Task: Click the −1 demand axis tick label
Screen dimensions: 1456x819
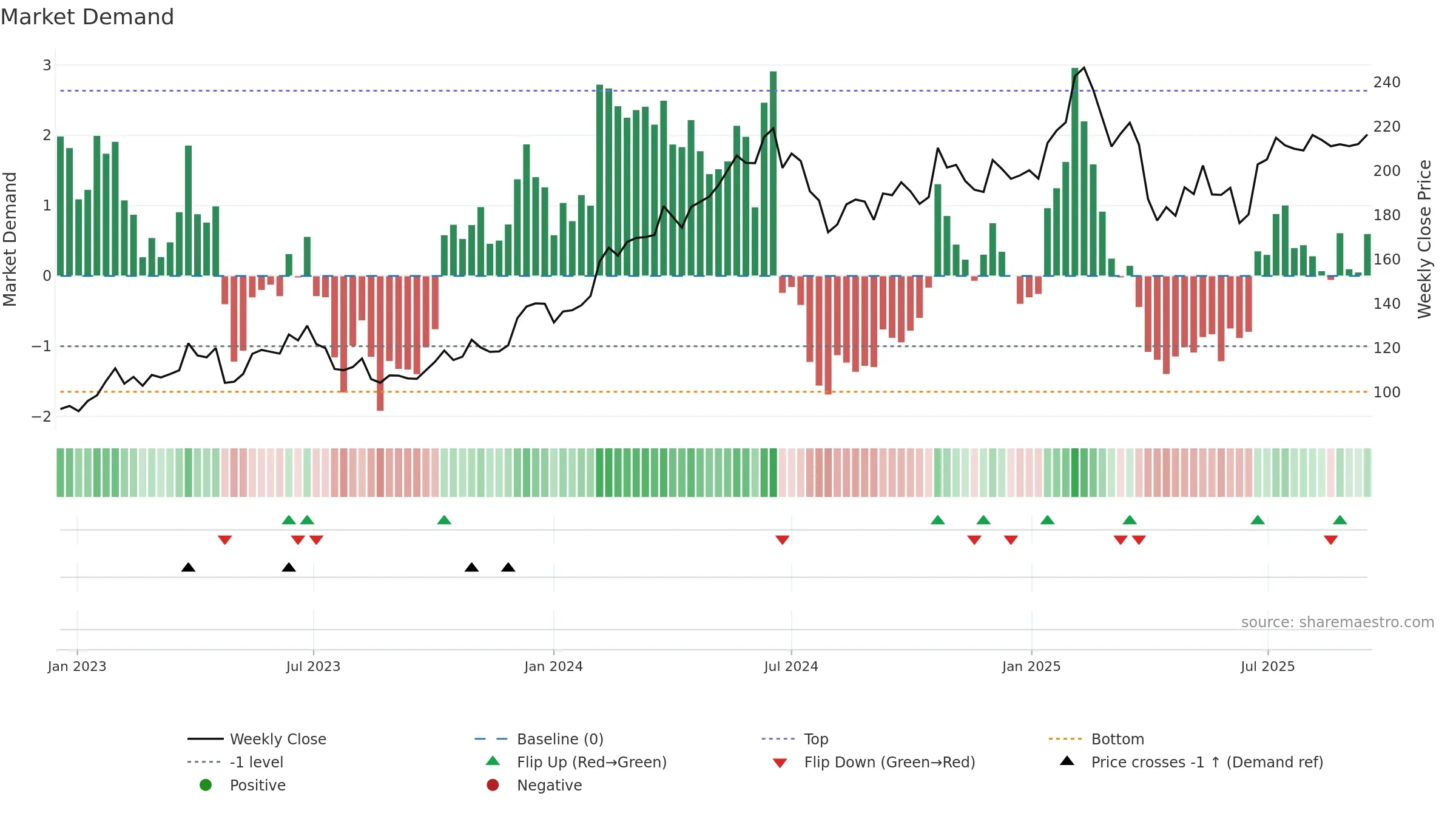Action: pyautogui.click(x=41, y=346)
